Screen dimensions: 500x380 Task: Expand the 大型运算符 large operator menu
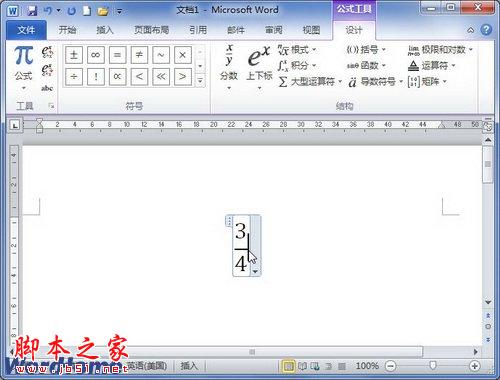310,81
